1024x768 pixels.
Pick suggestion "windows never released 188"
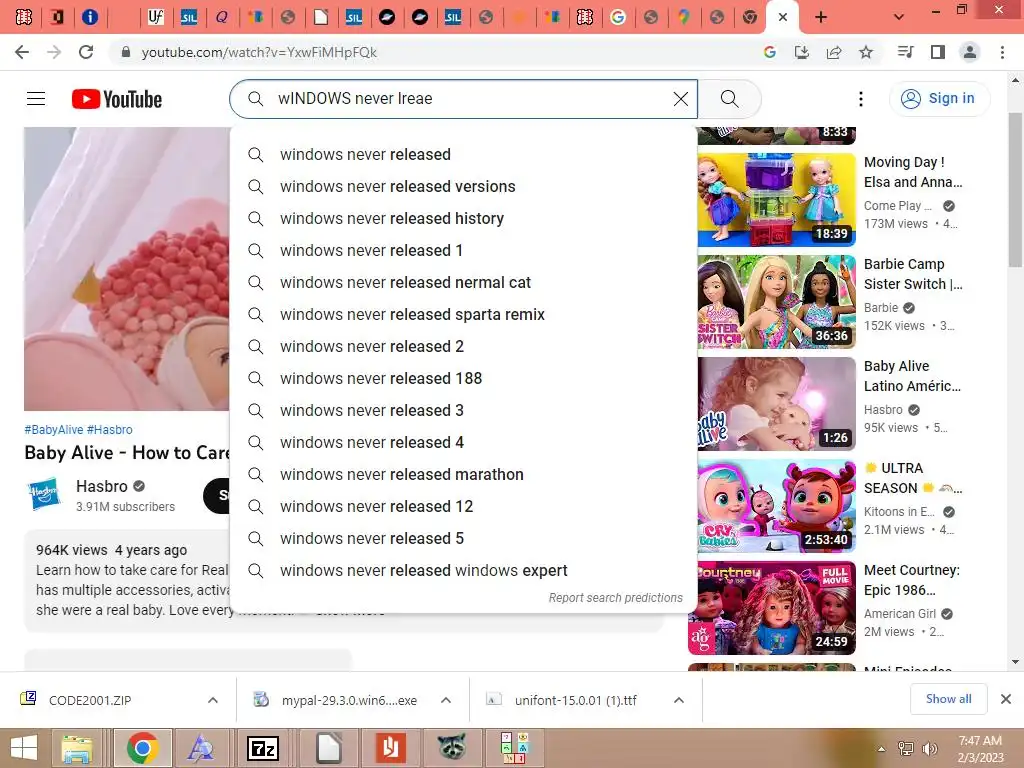464,378
